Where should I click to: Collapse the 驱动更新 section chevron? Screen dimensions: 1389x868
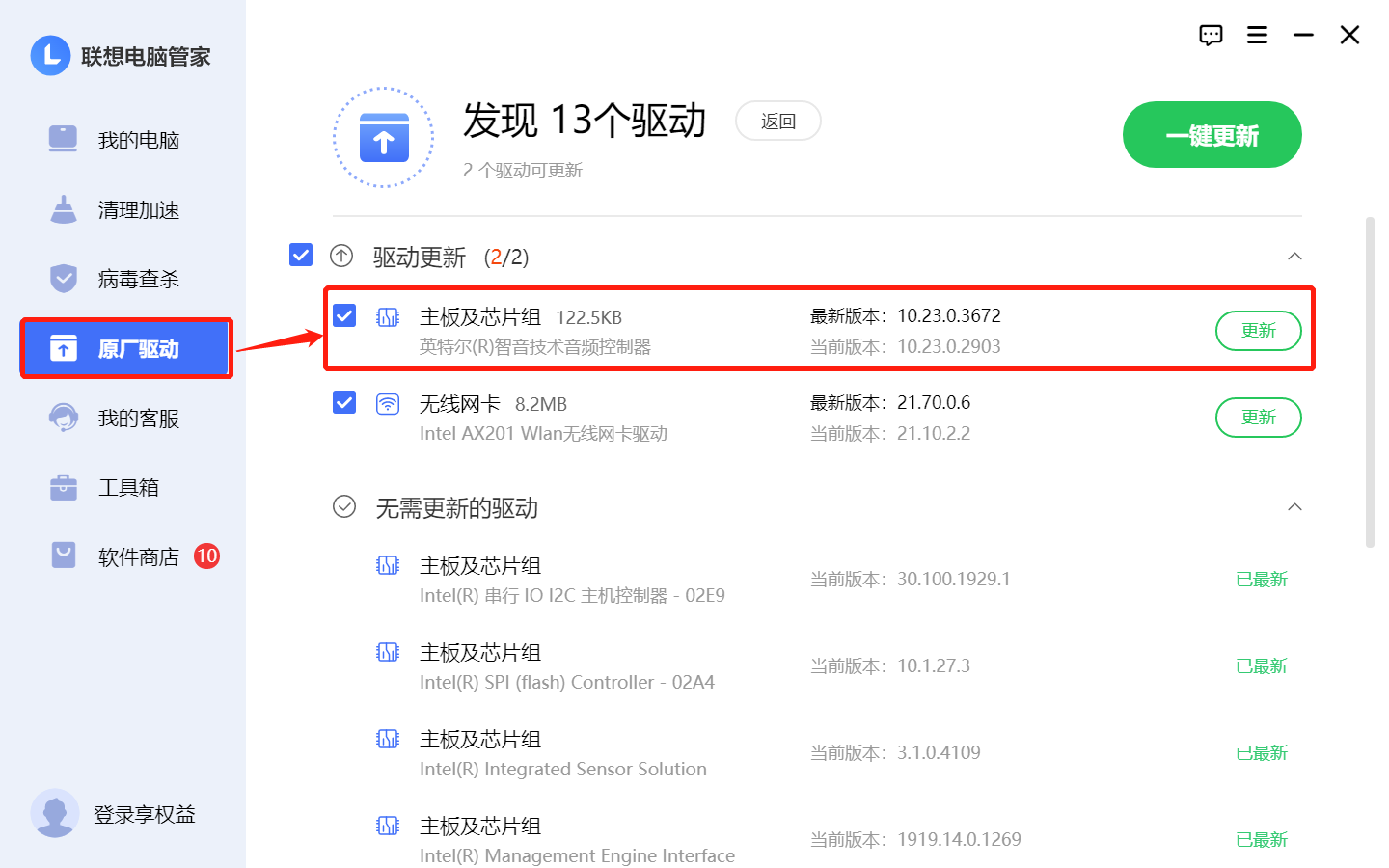click(1294, 257)
